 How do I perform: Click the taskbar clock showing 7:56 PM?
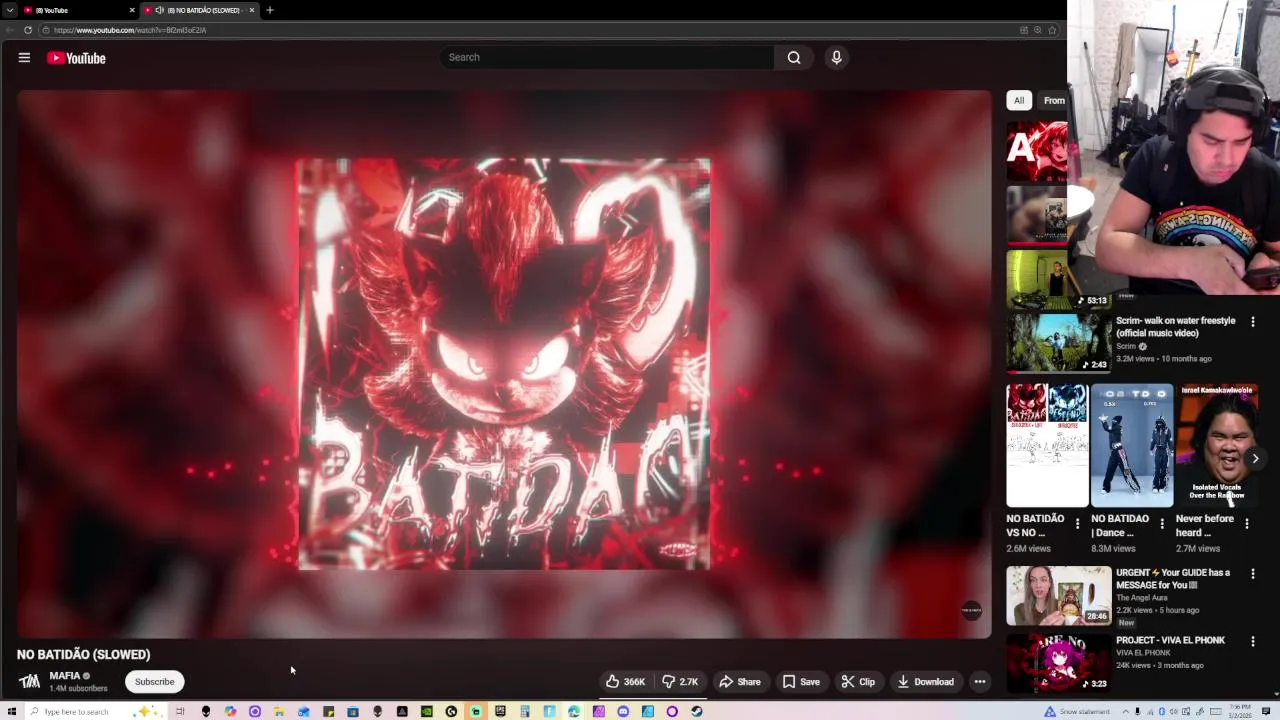tap(1240, 711)
